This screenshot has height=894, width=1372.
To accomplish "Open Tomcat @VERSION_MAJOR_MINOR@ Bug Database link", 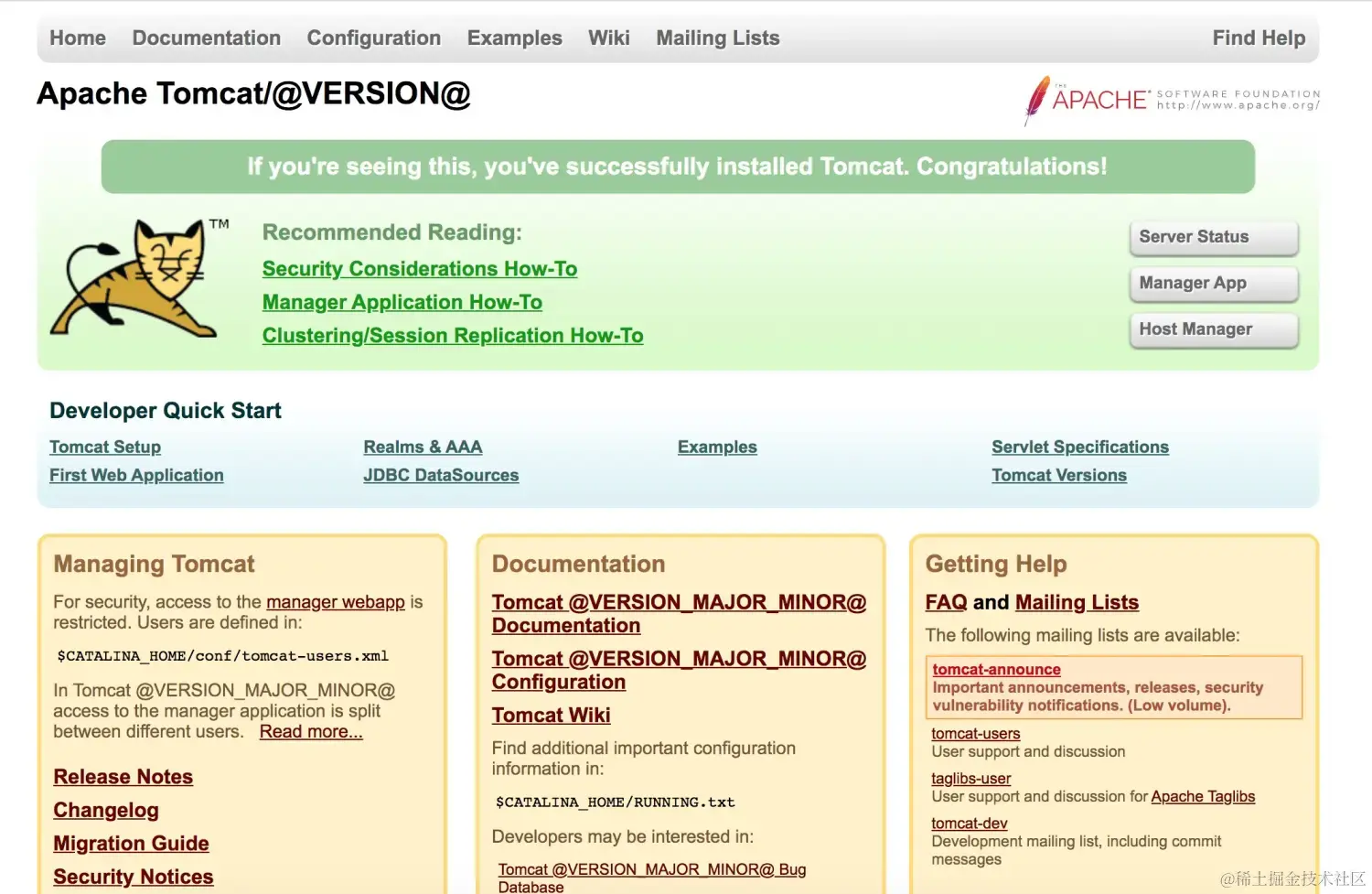I will coord(652,878).
